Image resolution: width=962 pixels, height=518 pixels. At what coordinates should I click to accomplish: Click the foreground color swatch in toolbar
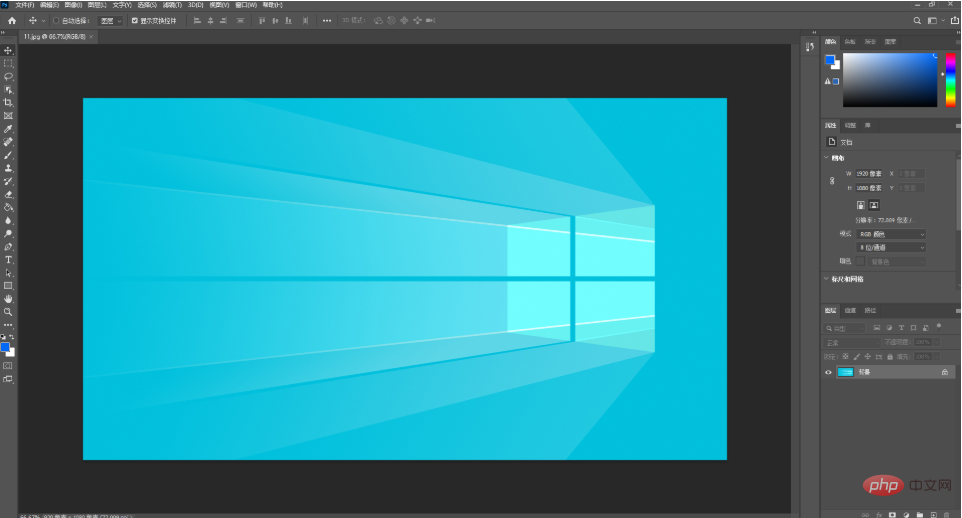pos(5,347)
